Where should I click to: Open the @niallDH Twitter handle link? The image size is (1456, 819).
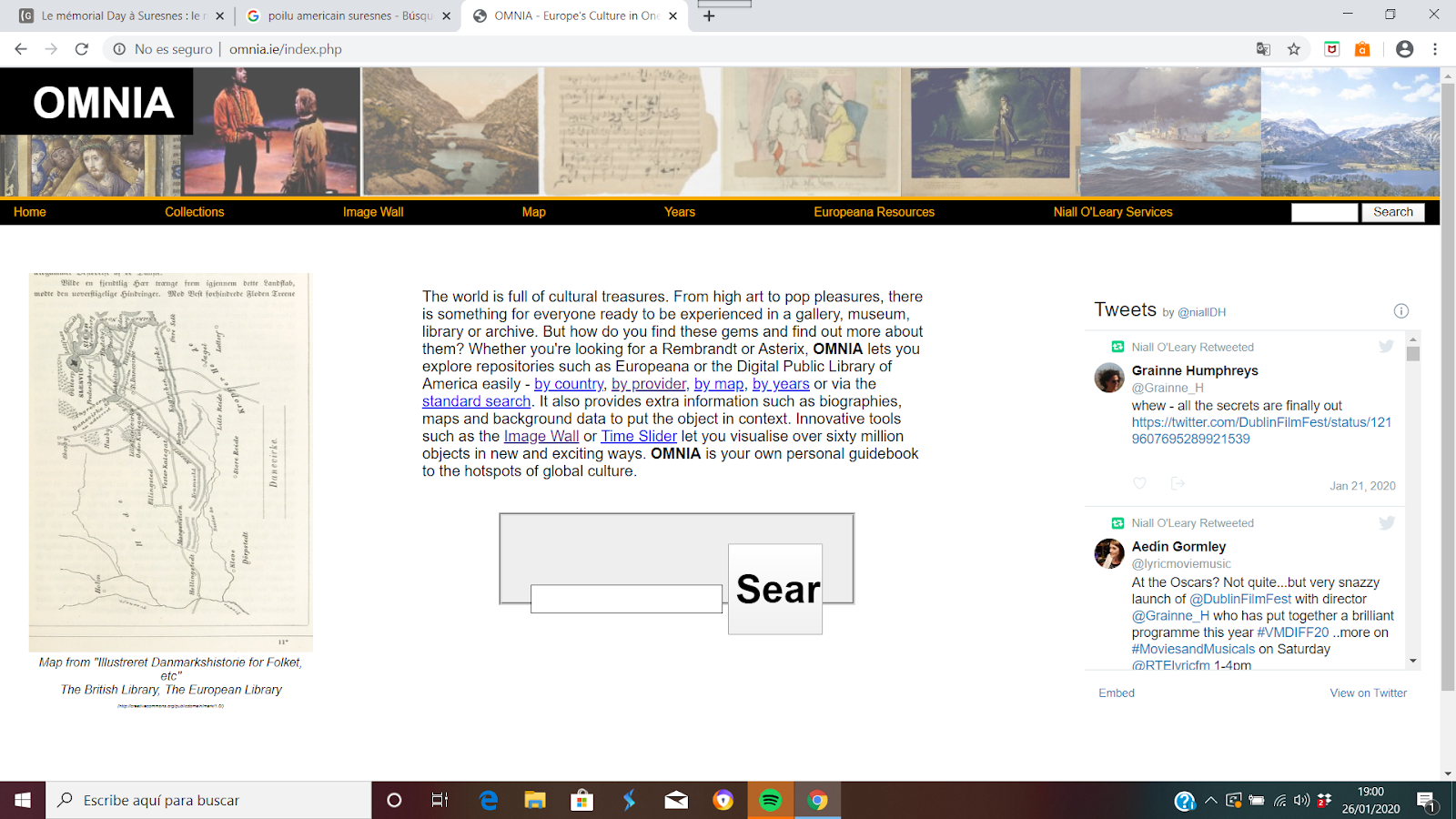tap(1201, 312)
